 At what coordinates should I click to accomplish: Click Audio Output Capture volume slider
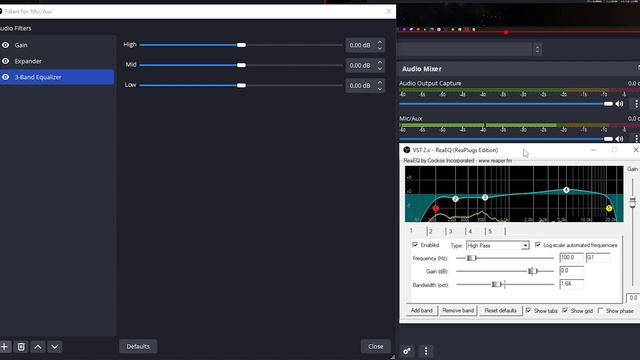pyautogui.click(x=506, y=104)
